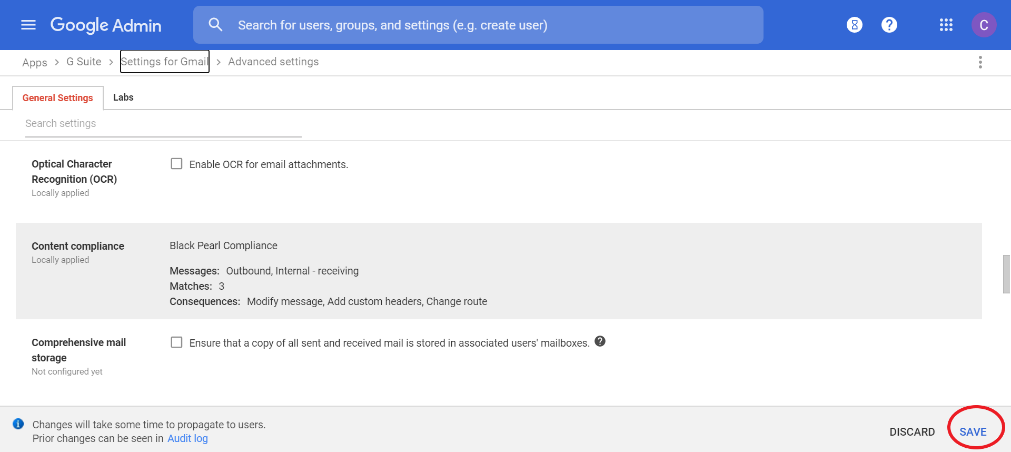Click the Search settings field
The image size is (1011, 452).
163,124
